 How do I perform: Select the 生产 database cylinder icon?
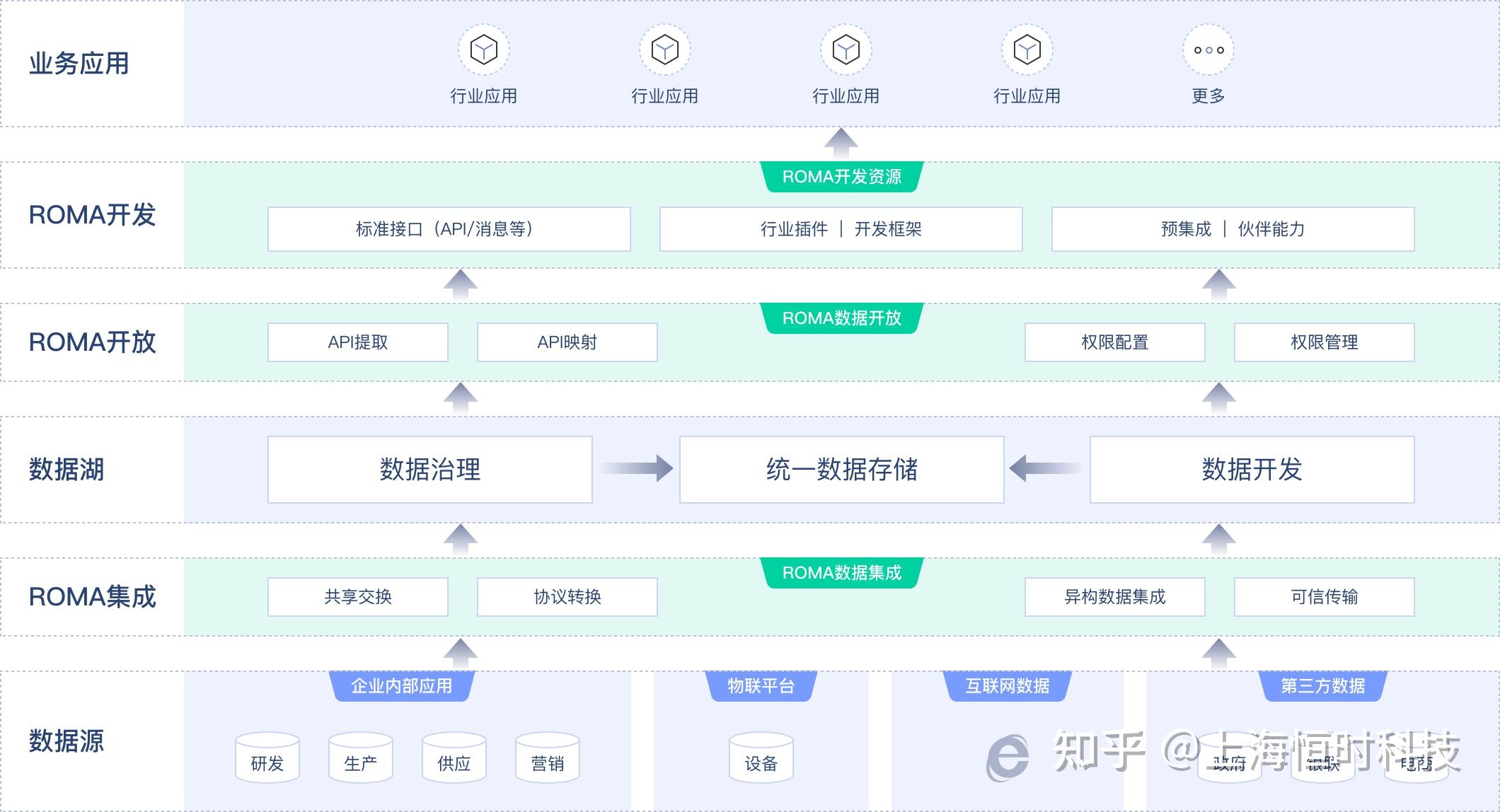pos(360,759)
